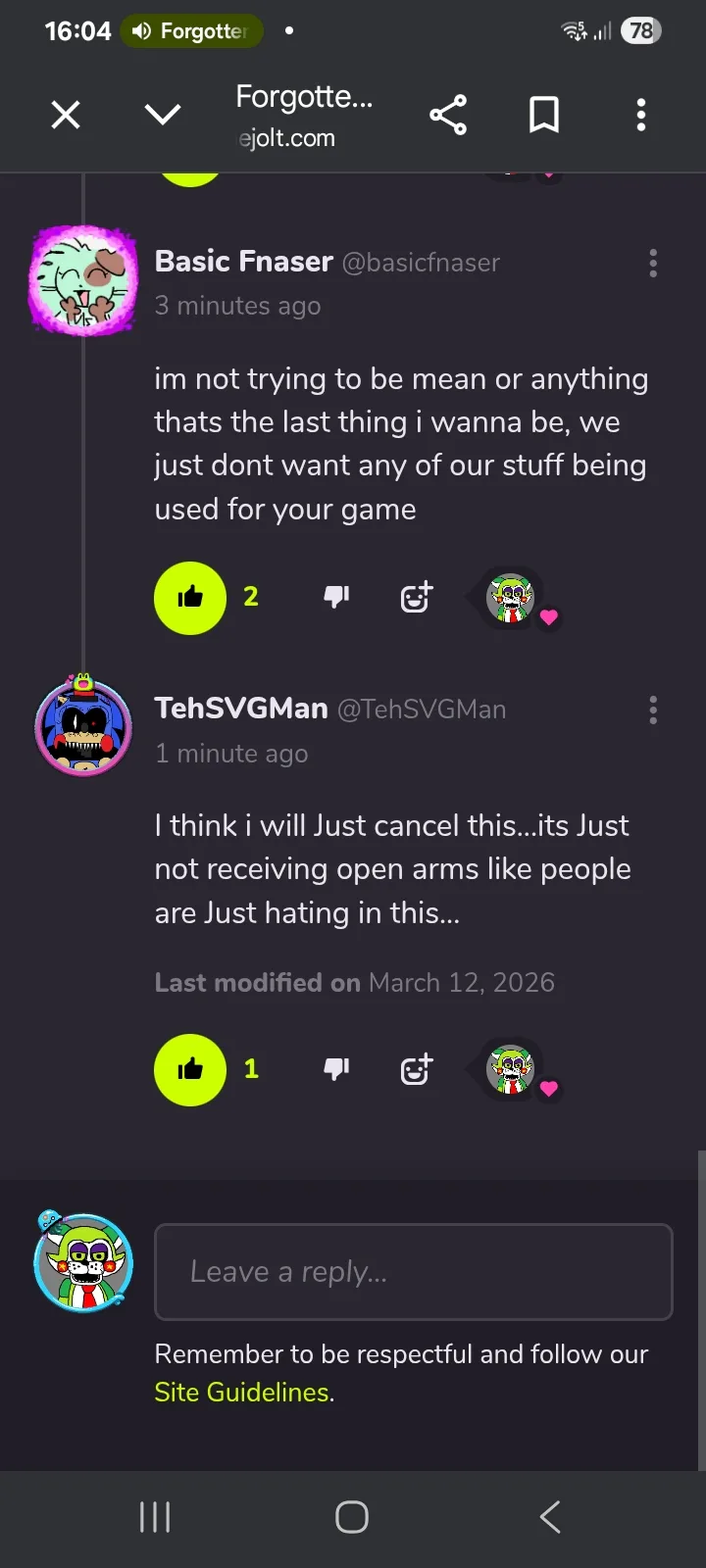Tap the Android recent apps button

pyautogui.click(x=155, y=1517)
